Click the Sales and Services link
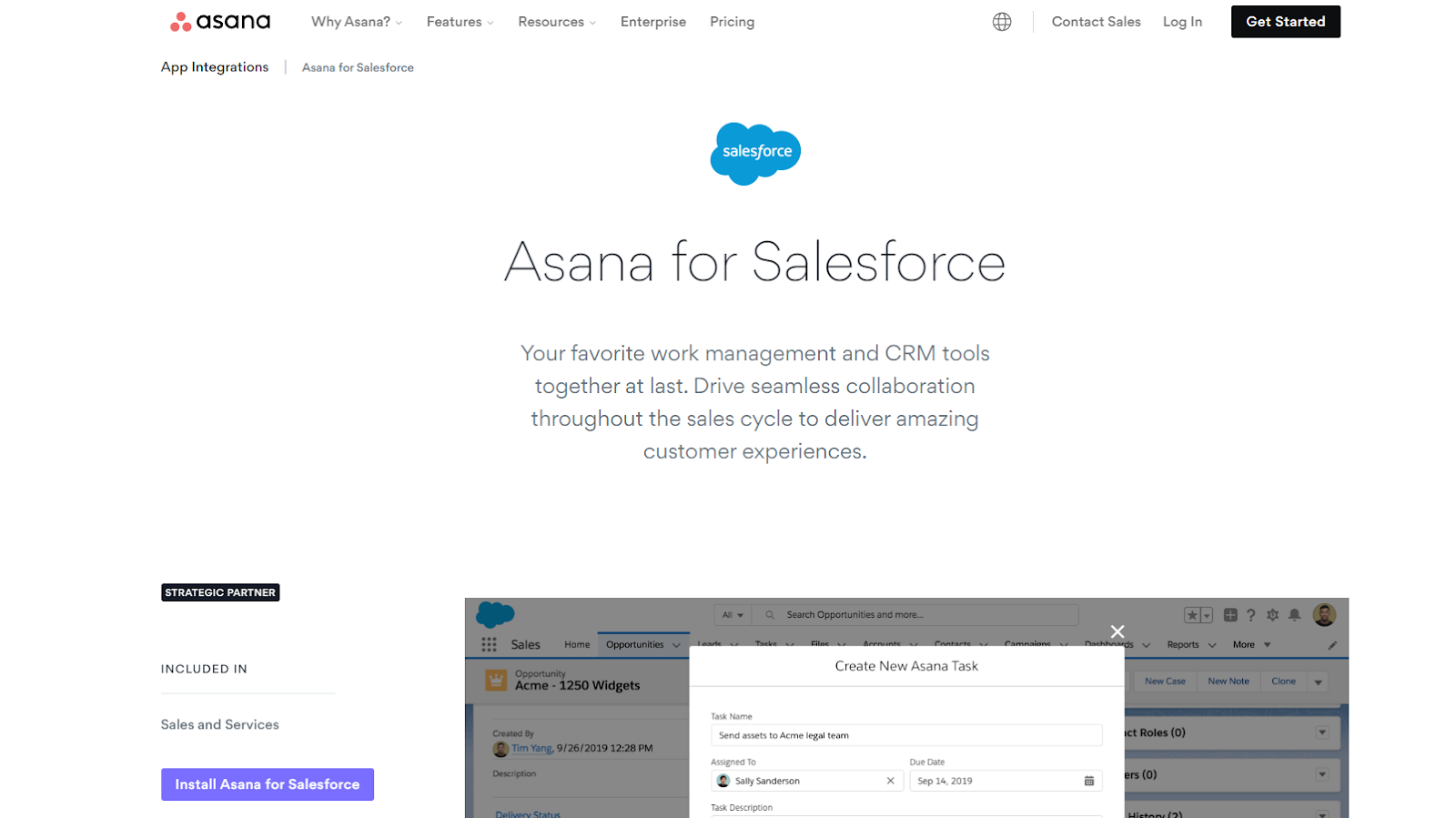This screenshot has height=818, width=1456. click(x=220, y=724)
